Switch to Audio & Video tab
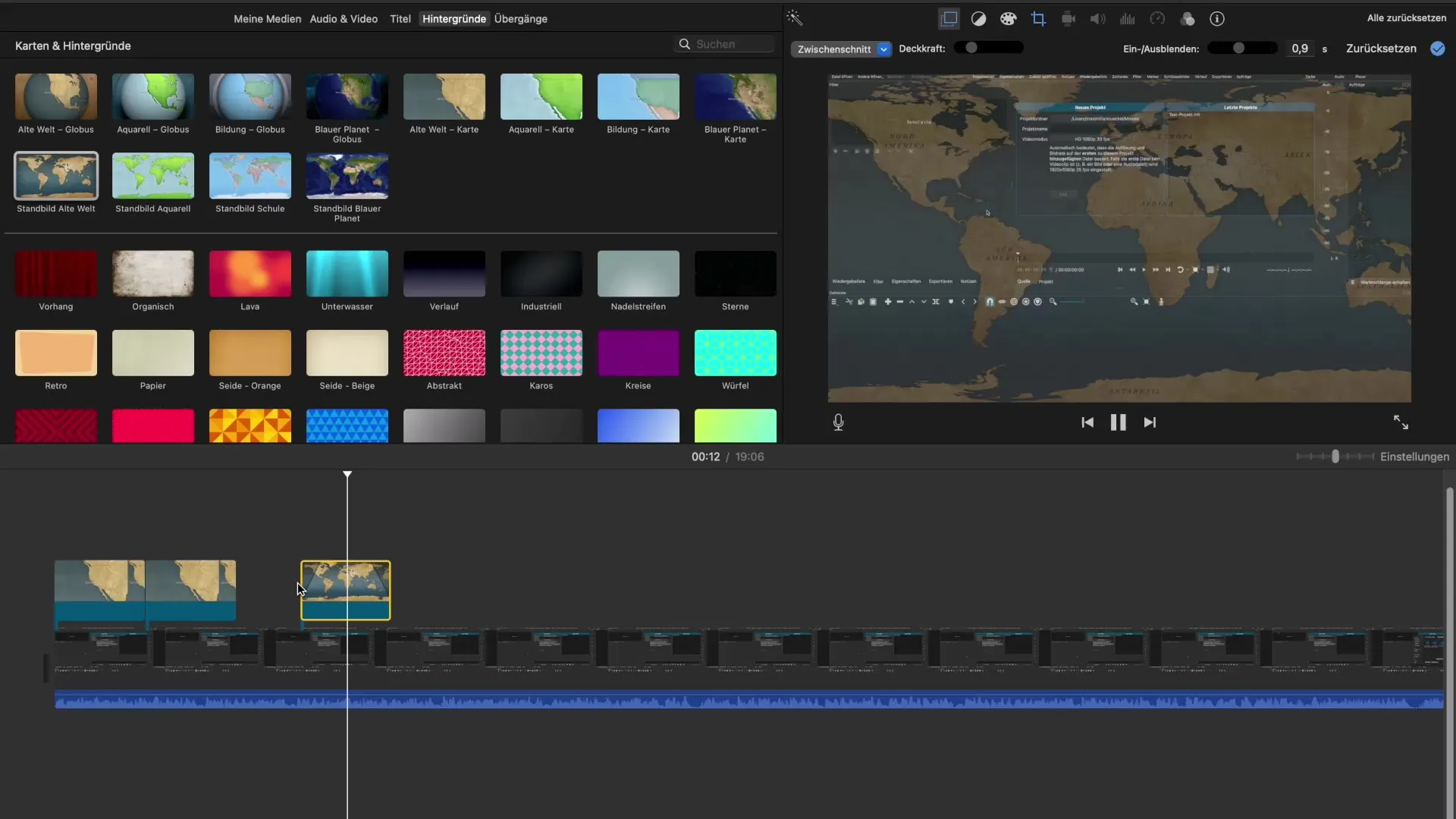Image resolution: width=1456 pixels, height=819 pixels. (x=344, y=19)
